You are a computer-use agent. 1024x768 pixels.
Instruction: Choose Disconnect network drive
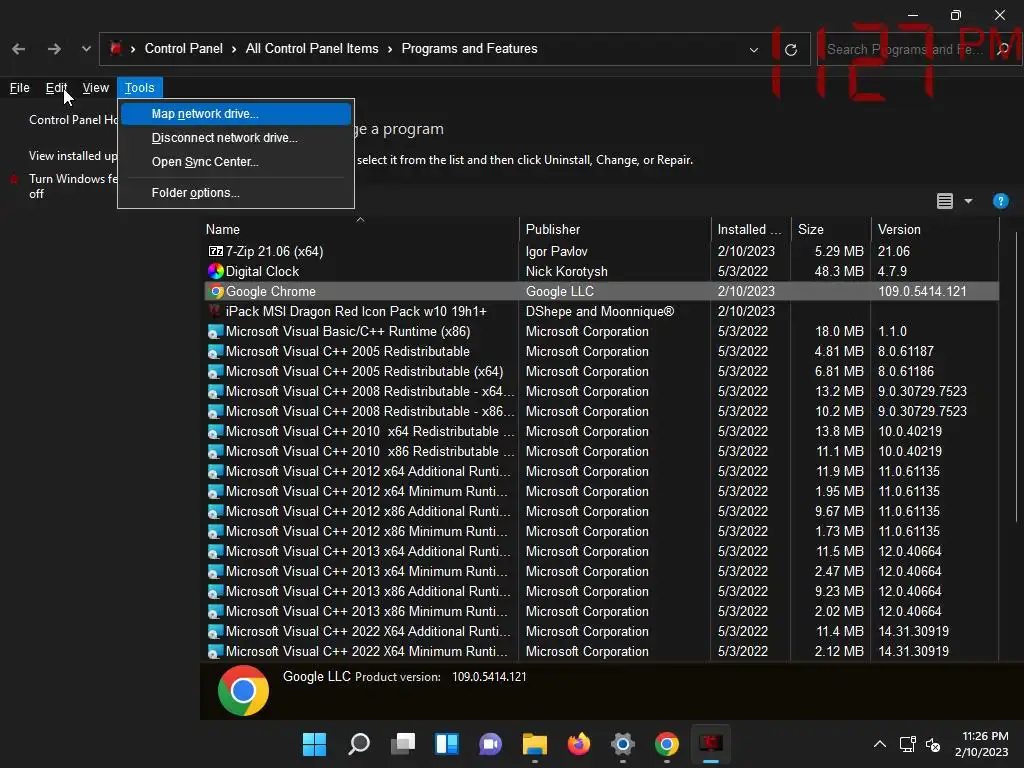click(236, 138)
